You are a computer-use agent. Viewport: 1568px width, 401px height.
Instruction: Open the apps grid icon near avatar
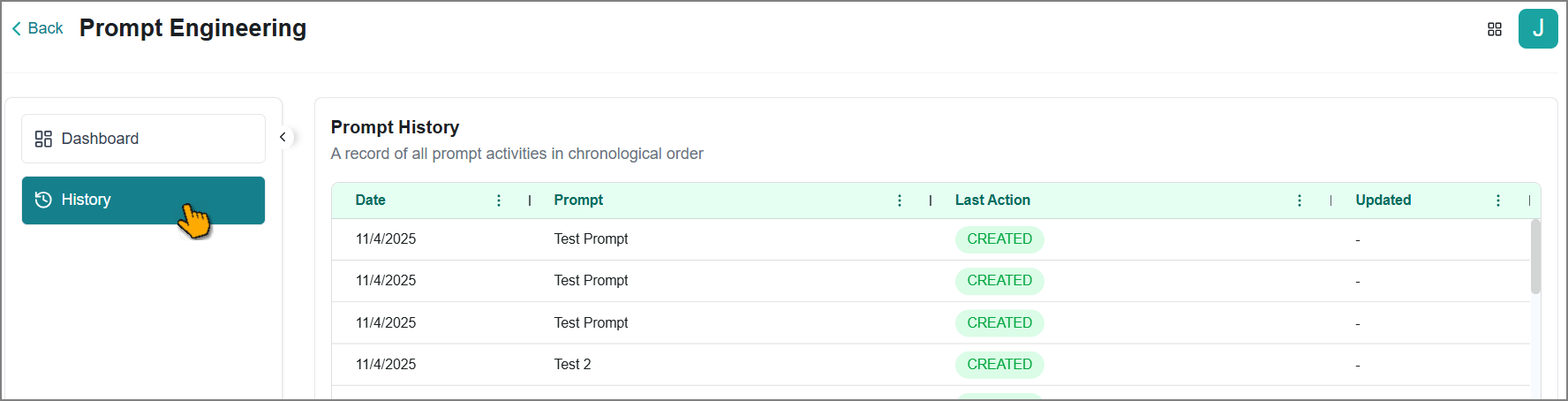pos(1495,29)
